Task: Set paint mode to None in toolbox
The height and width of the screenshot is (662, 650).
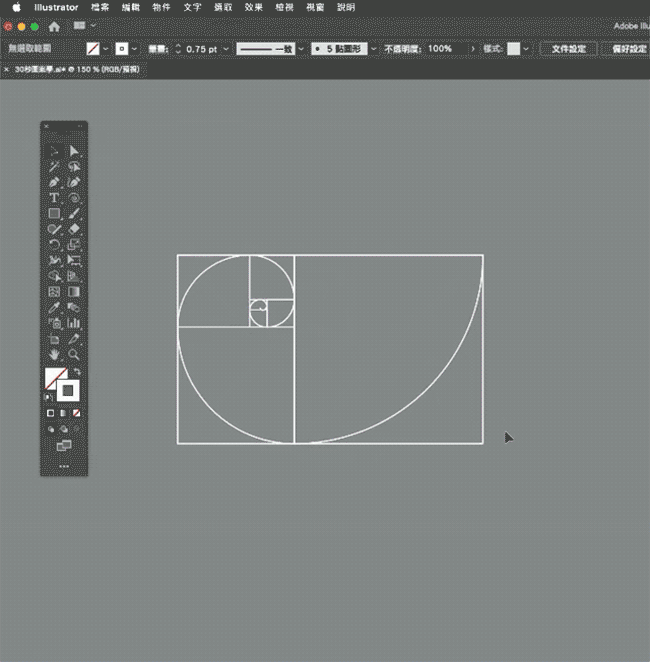Action: coord(76,412)
